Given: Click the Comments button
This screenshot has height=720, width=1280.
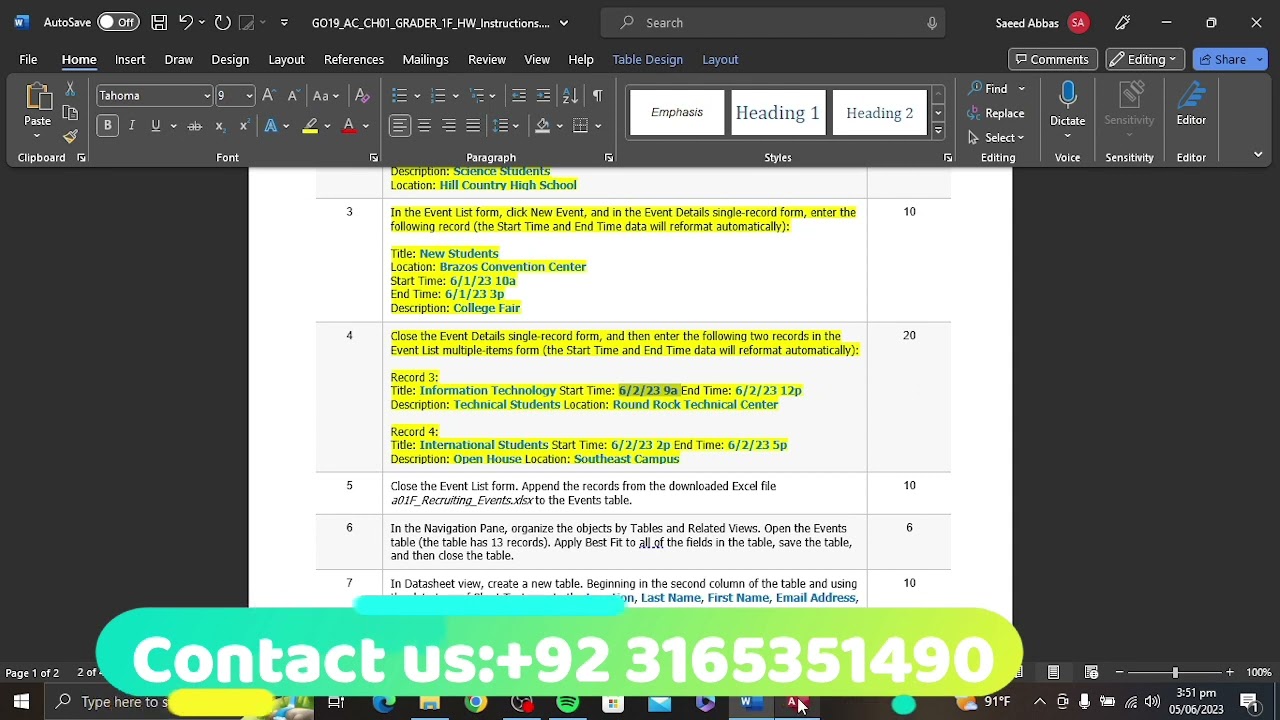Looking at the screenshot, I should tap(1052, 59).
